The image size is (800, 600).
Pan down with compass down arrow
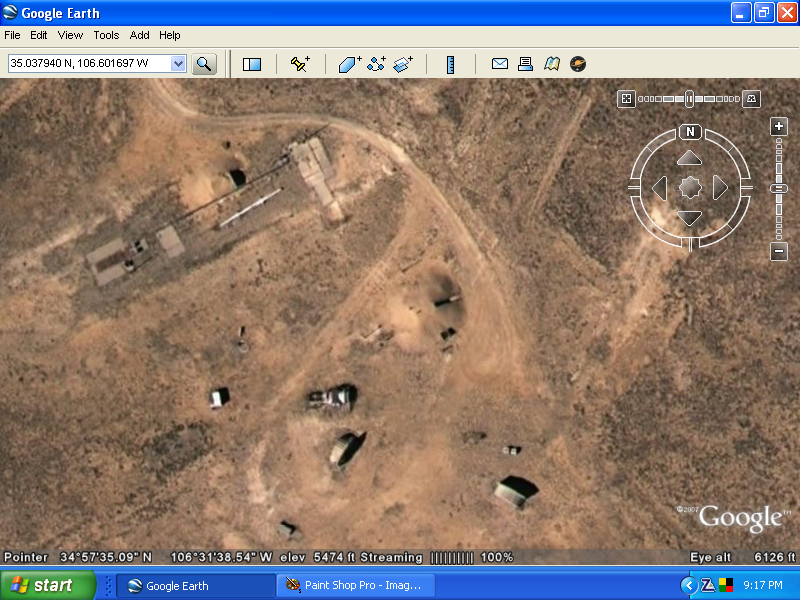click(x=689, y=218)
